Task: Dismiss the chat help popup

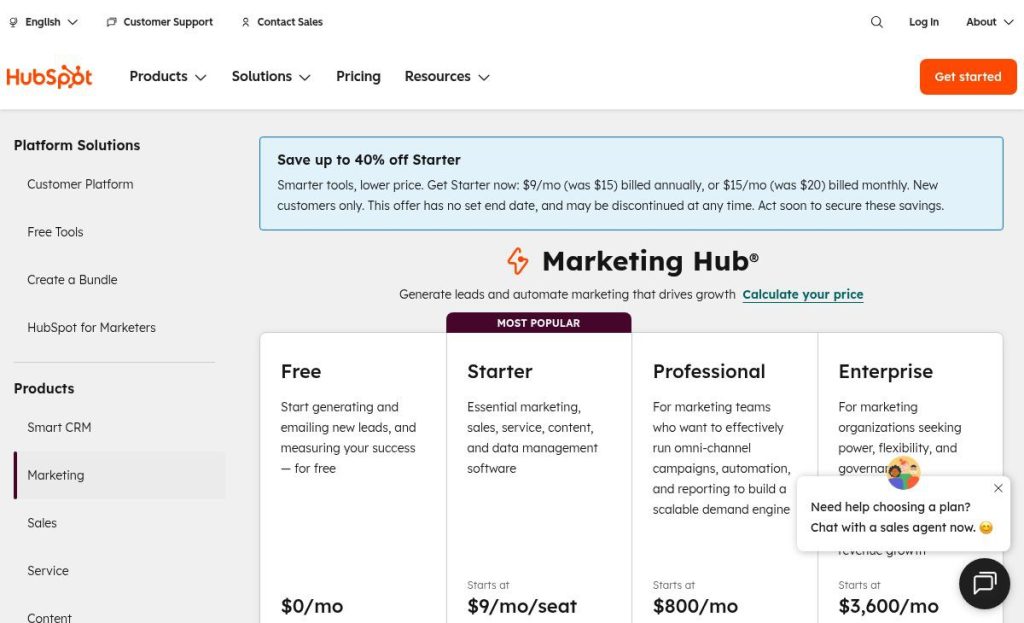Action: (x=998, y=488)
